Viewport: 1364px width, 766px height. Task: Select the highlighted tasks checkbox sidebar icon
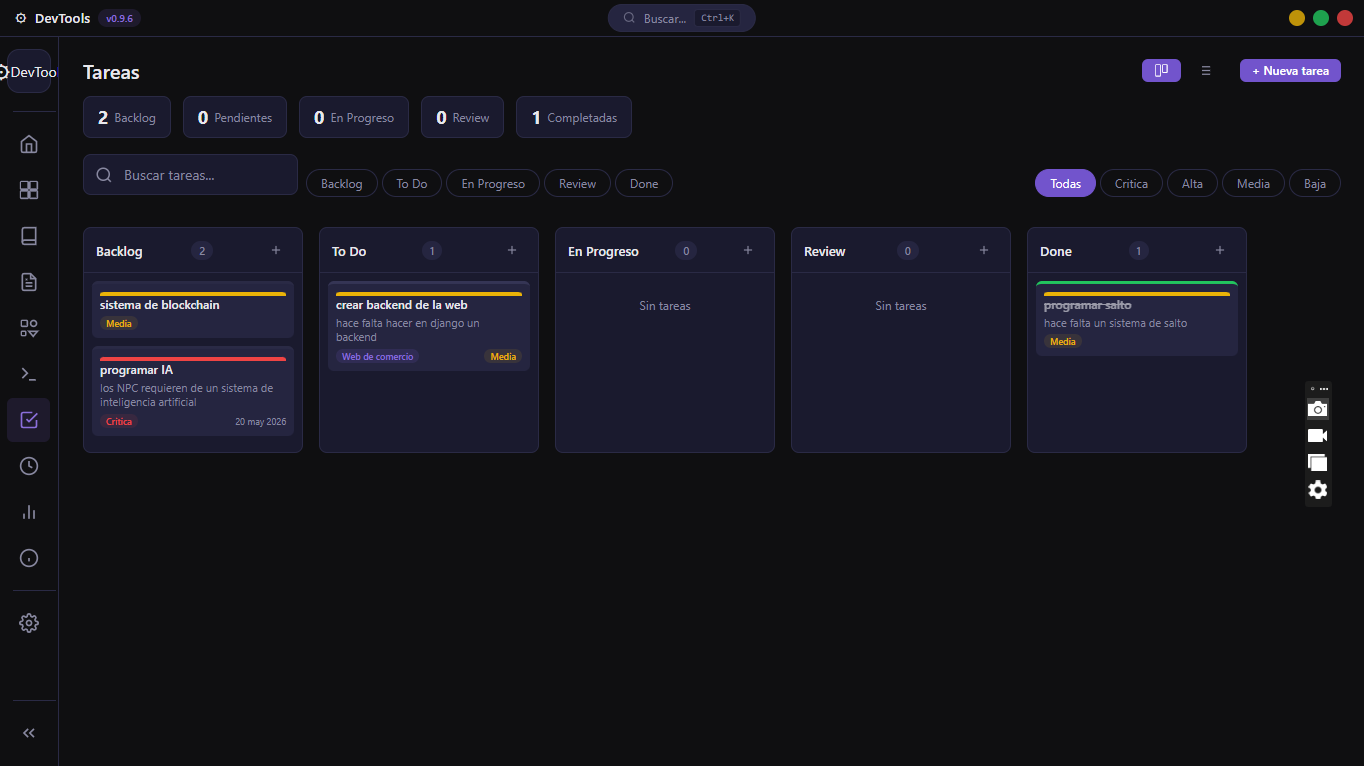(x=29, y=420)
